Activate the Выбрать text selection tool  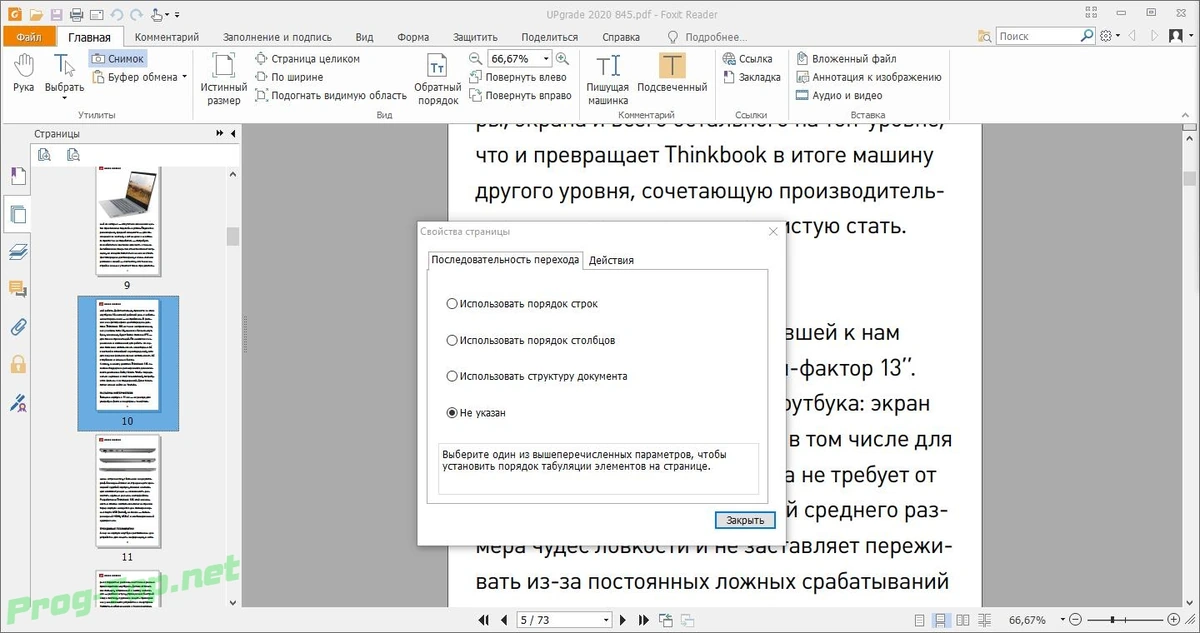(x=64, y=75)
